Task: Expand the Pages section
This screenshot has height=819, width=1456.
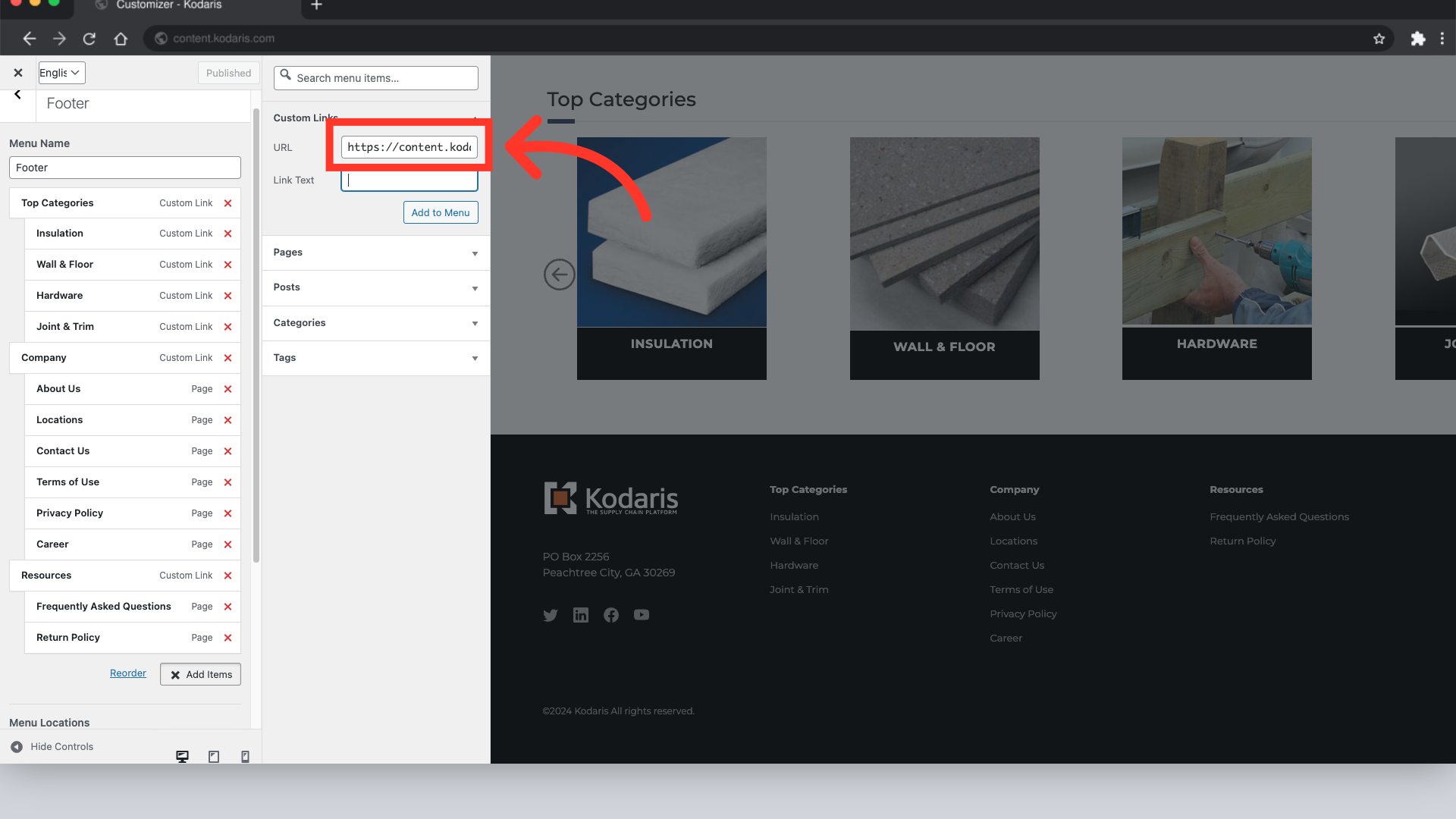Action: (x=375, y=253)
